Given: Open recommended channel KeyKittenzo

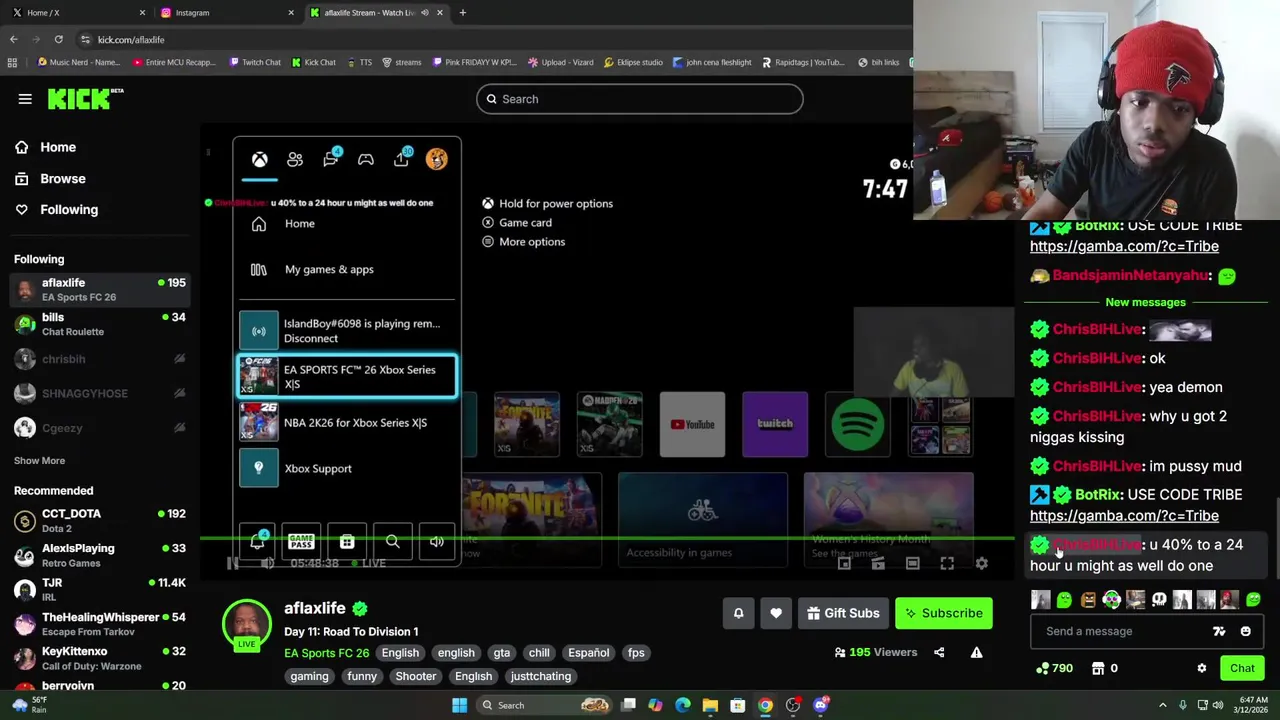Looking at the screenshot, I should click(100, 658).
